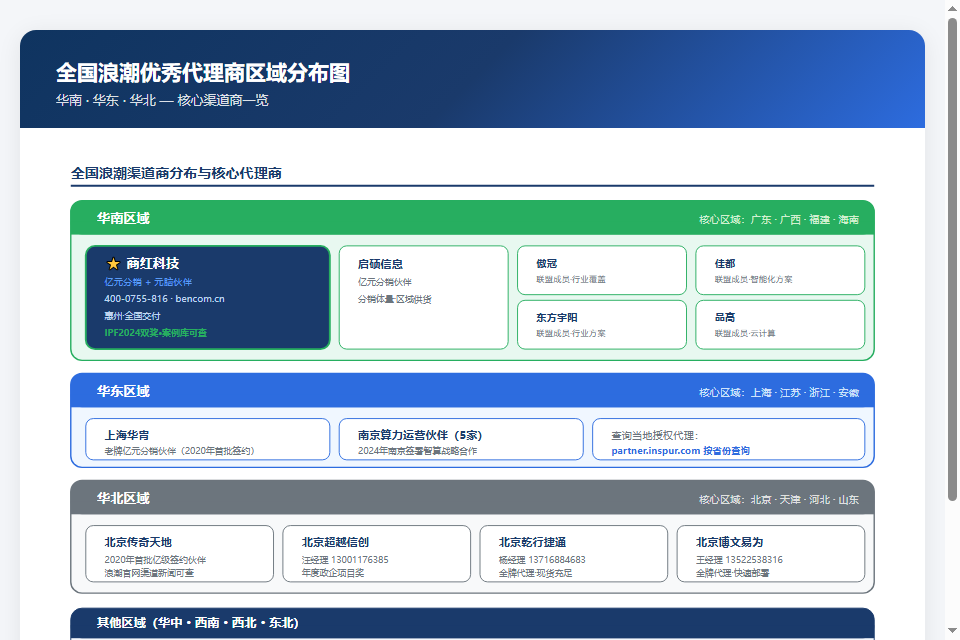This screenshot has width=960, height=640.
Task: Click 2020年首批亿级签约伙伴 text in 北京传奇天地 card
Action: pos(155,560)
